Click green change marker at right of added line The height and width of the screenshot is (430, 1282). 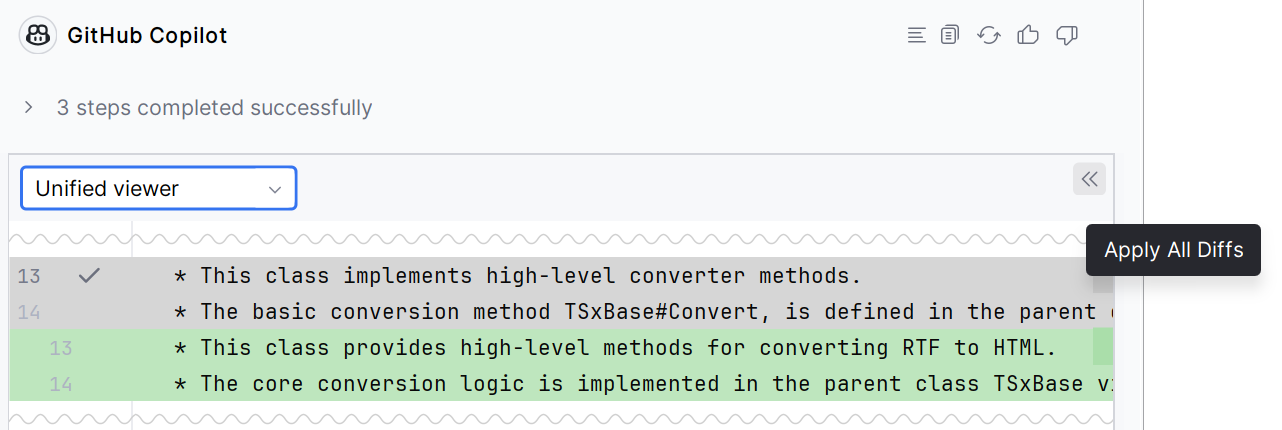point(1102,347)
